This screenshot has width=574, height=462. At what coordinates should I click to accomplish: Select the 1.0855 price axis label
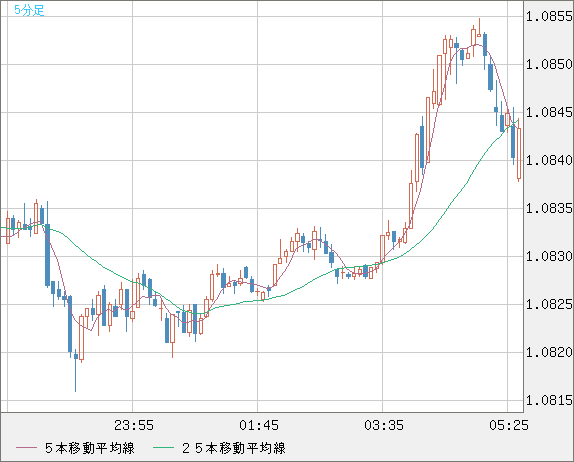[549, 16]
